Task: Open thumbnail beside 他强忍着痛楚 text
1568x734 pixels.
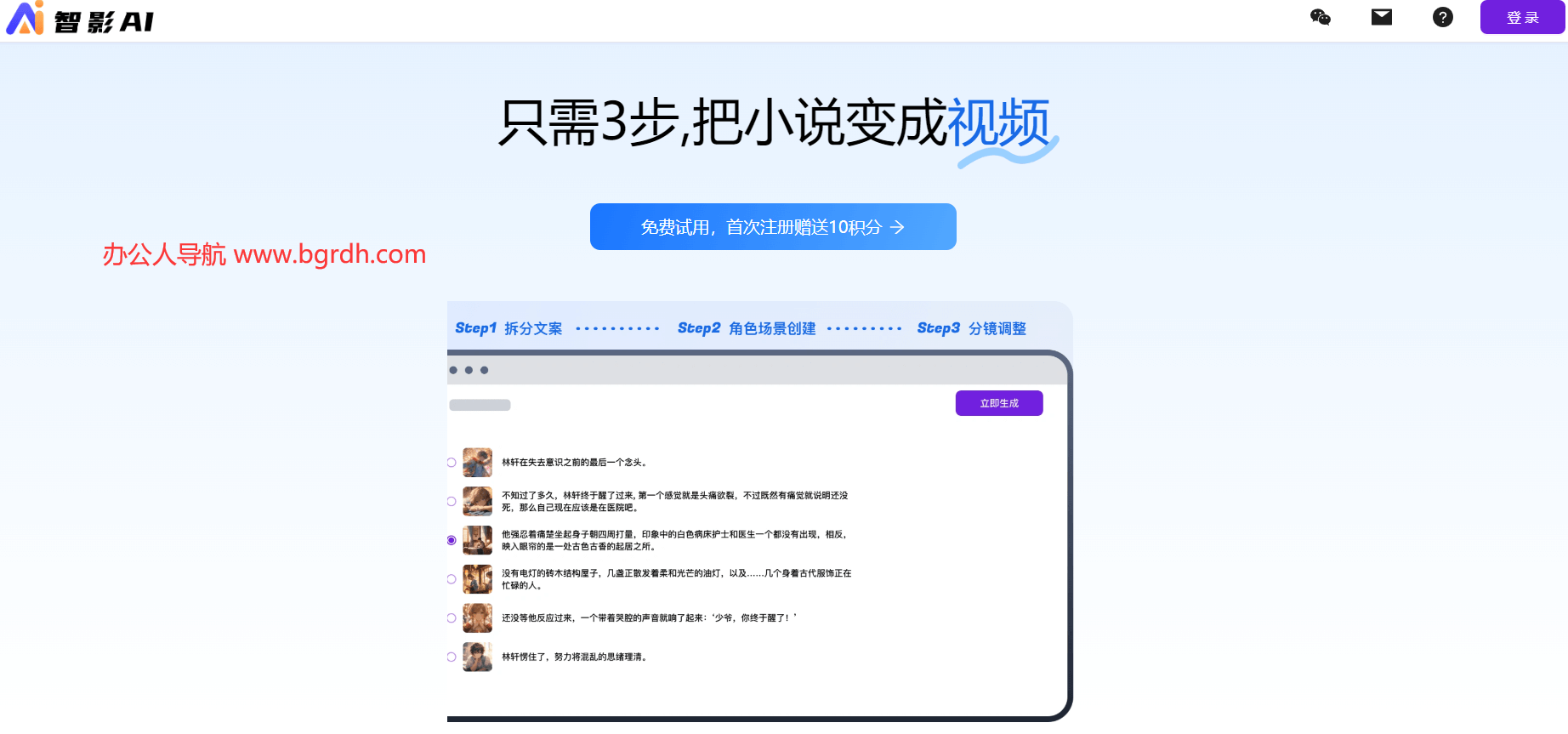Action: coord(477,540)
